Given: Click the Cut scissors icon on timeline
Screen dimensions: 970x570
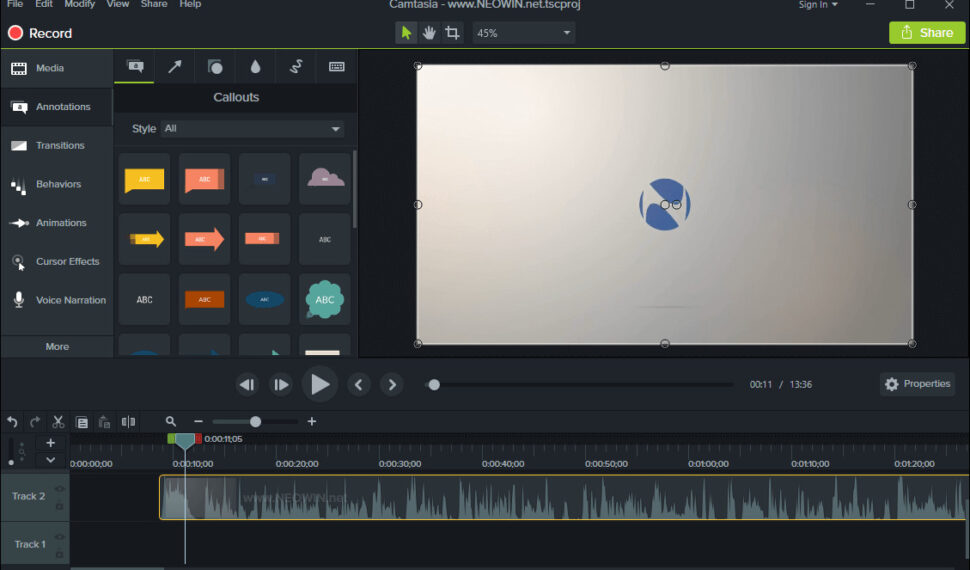Looking at the screenshot, I should [58, 422].
